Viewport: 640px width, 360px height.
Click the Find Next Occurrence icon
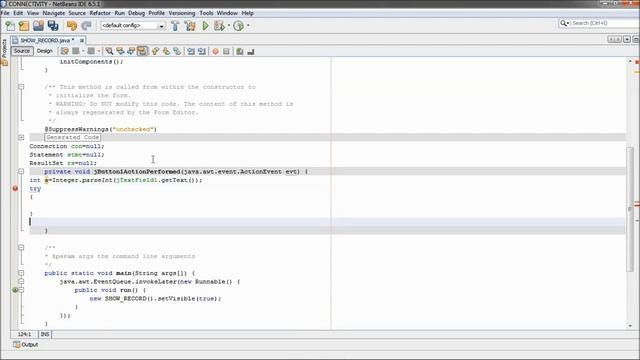131,51
